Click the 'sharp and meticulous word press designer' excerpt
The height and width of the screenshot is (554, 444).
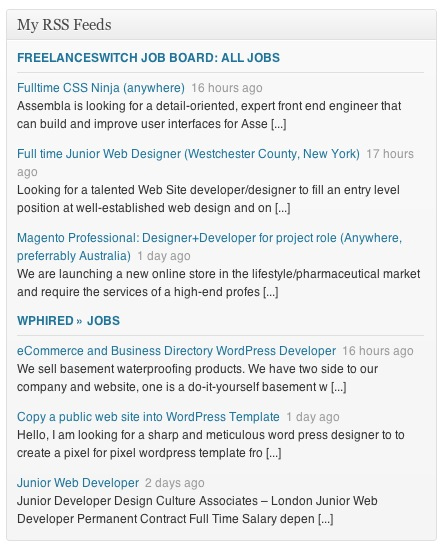pyautogui.click(x=211, y=444)
